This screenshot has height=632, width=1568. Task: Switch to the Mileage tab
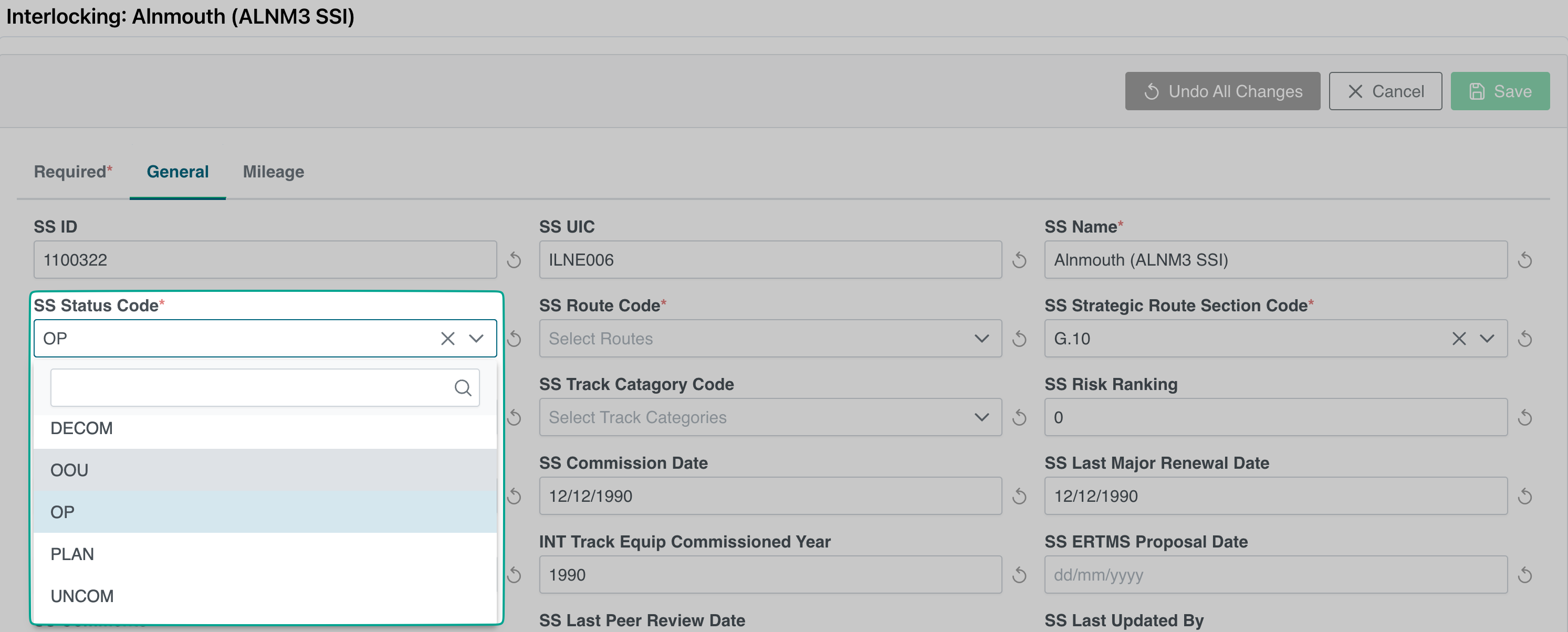pyautogui.click(x=273, y=172)
